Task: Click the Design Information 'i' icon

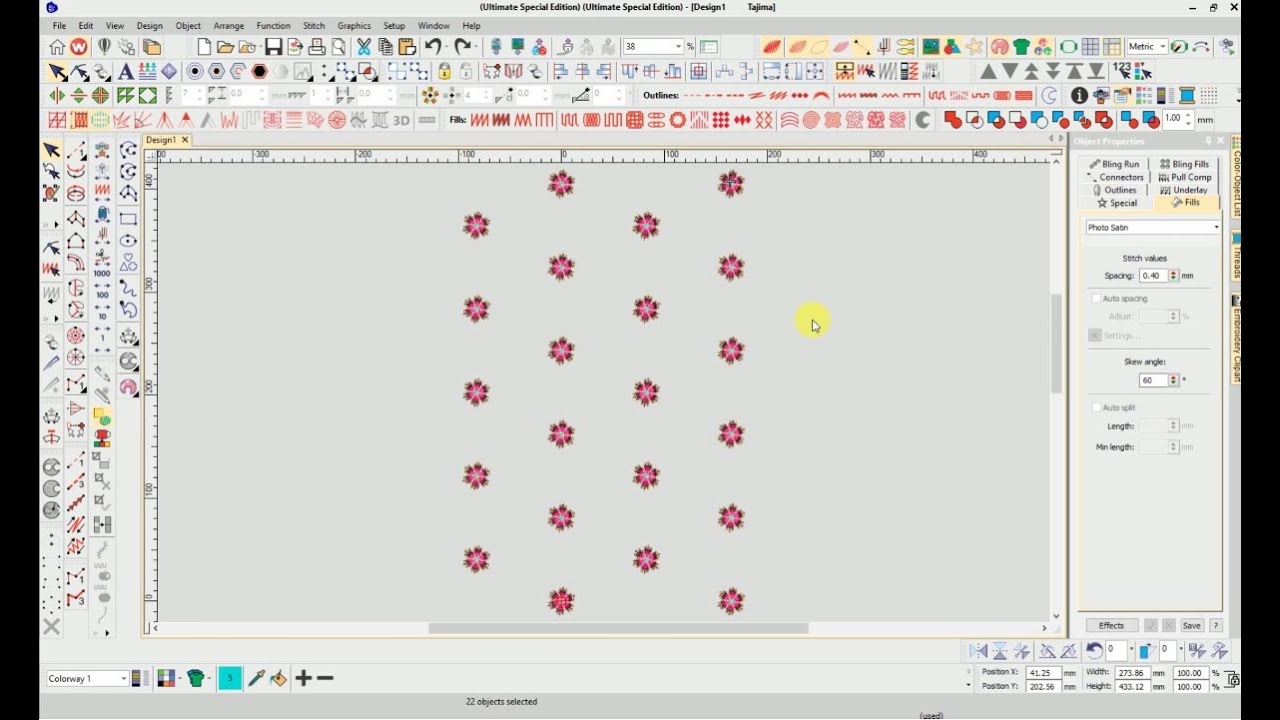Action: click(x=1079, y=96)
